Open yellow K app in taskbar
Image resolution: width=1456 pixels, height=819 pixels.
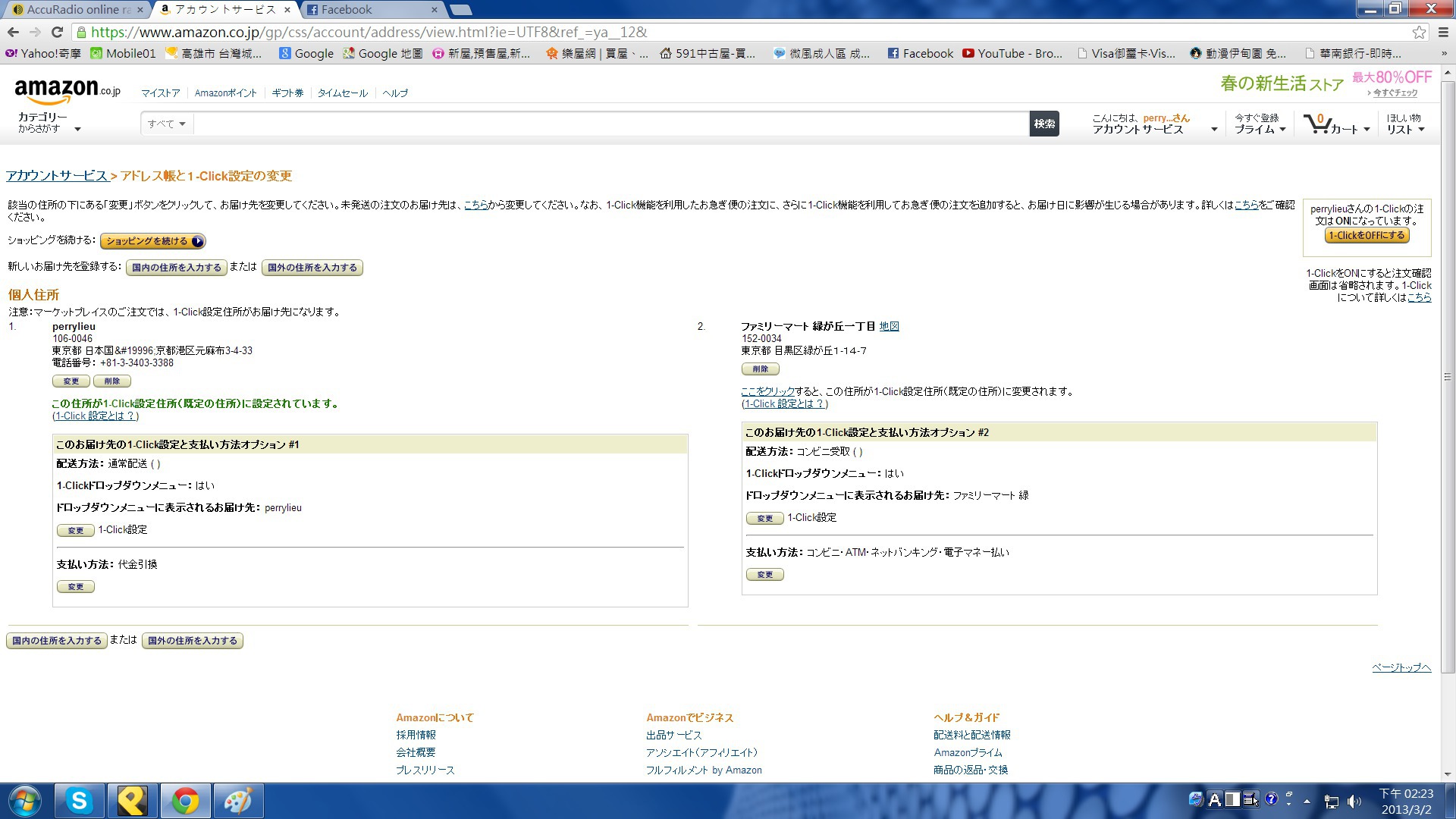132,801
